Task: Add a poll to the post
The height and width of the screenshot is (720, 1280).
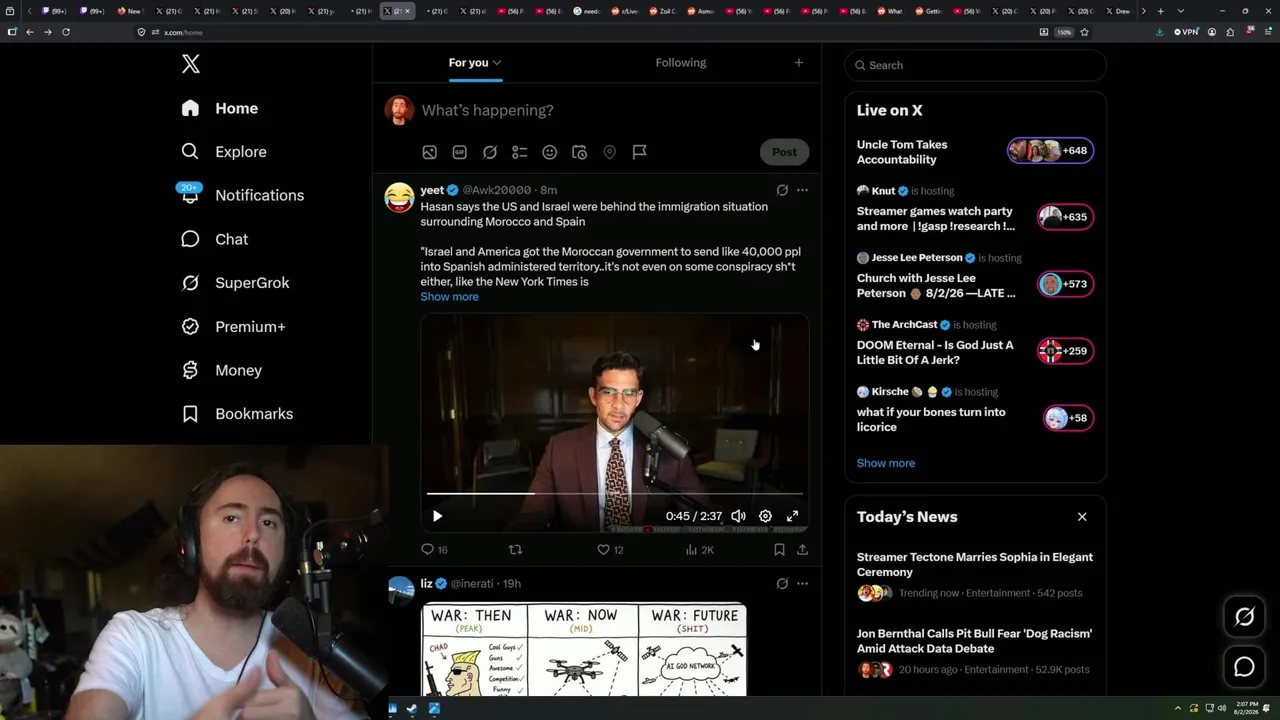Action: click(519, 152)
